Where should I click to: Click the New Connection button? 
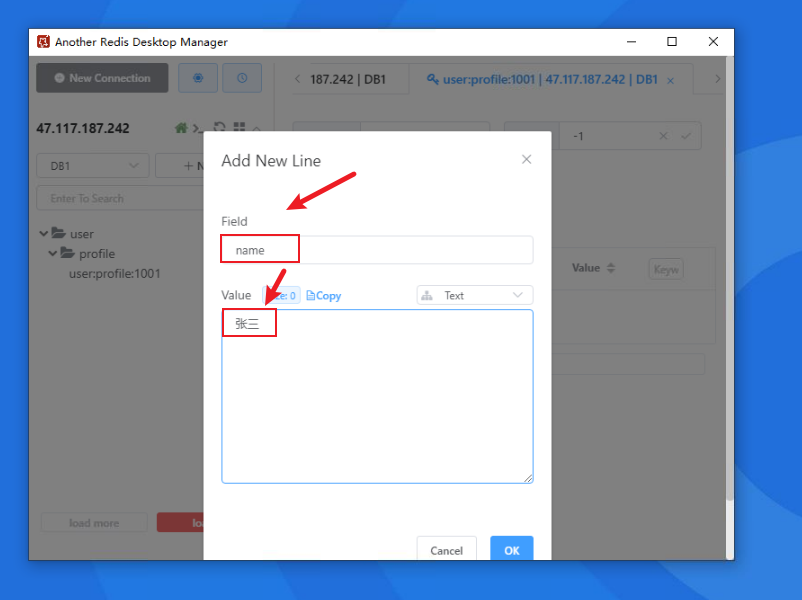tap(102, 78)
